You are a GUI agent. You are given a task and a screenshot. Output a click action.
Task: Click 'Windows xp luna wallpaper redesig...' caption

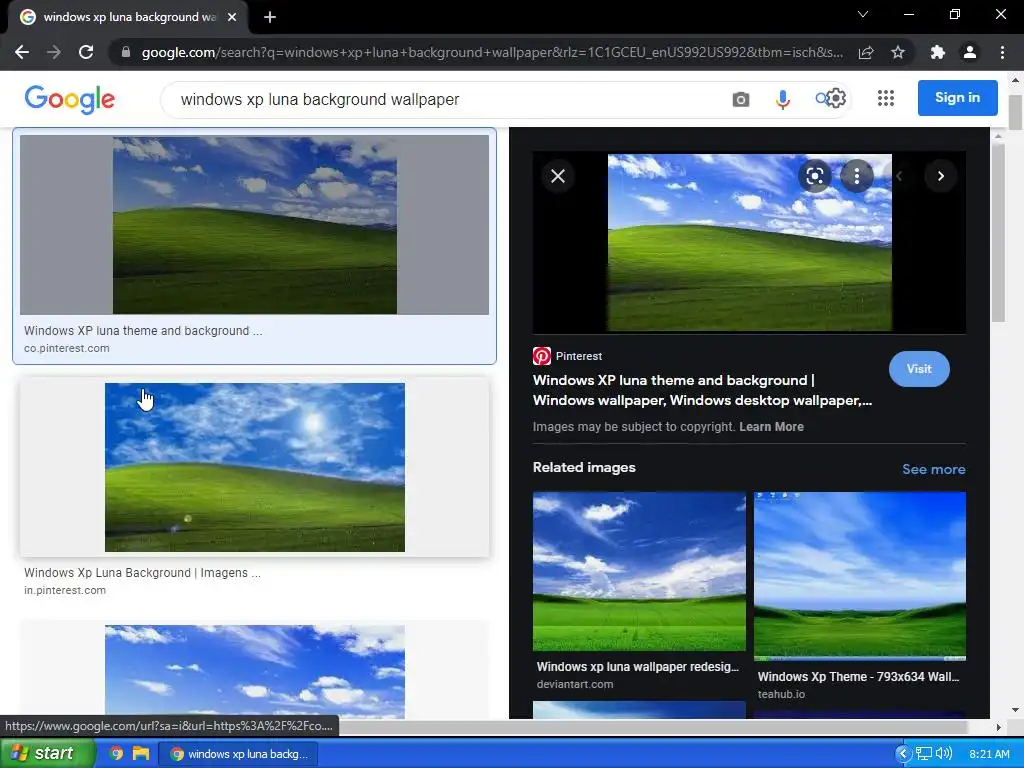(637, 667)
